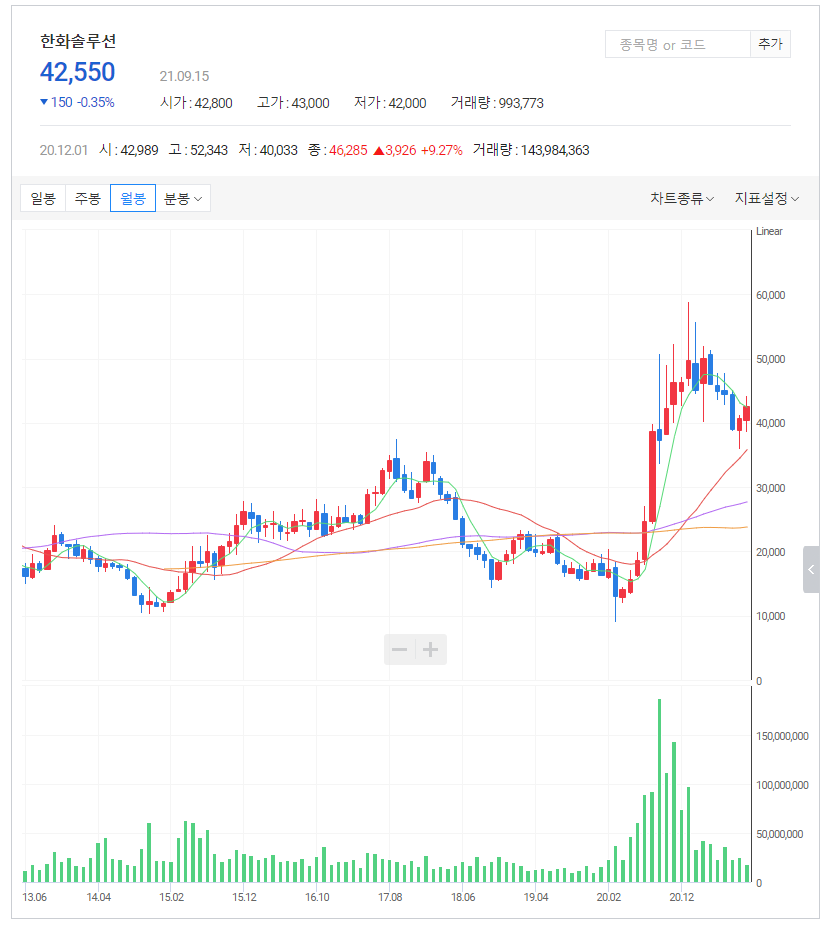This screenshot has width=826, height=925.
Task: Click the 60,000 price axis label
Action: coord(771,295)
